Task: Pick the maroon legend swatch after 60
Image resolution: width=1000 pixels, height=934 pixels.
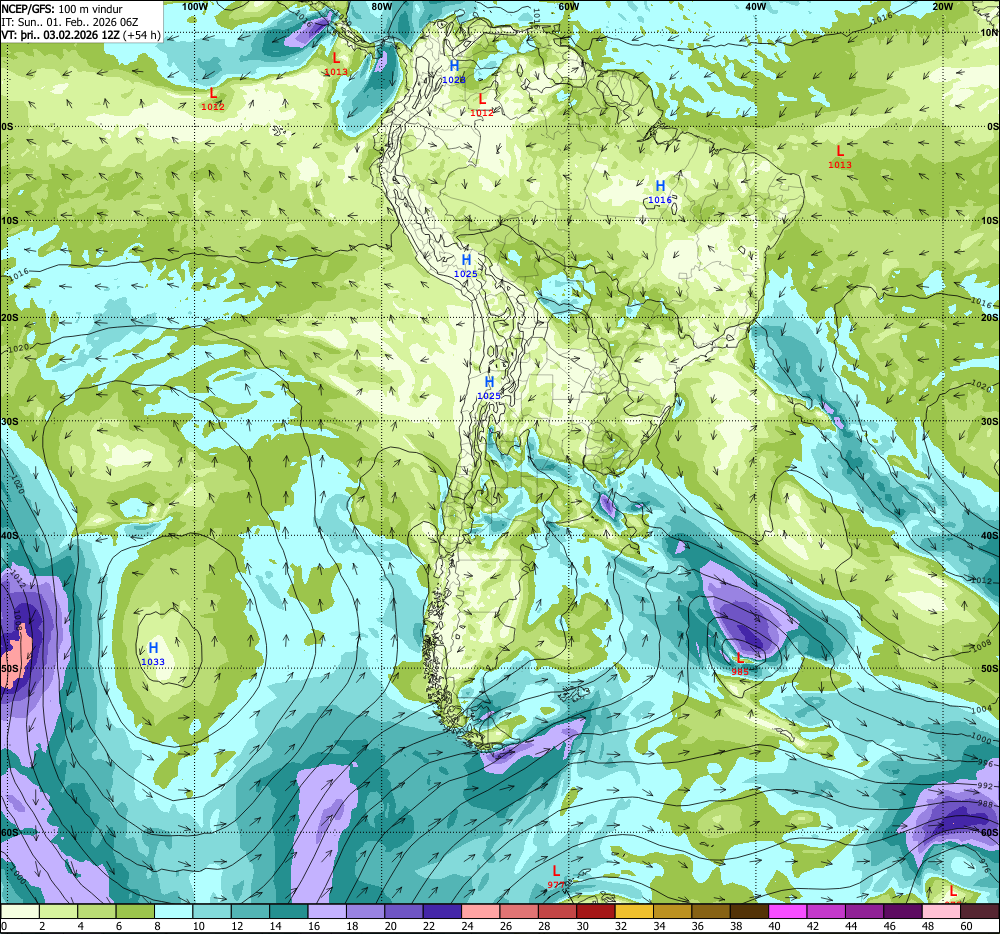Action: pyautogui.click(x=980, y=912)
